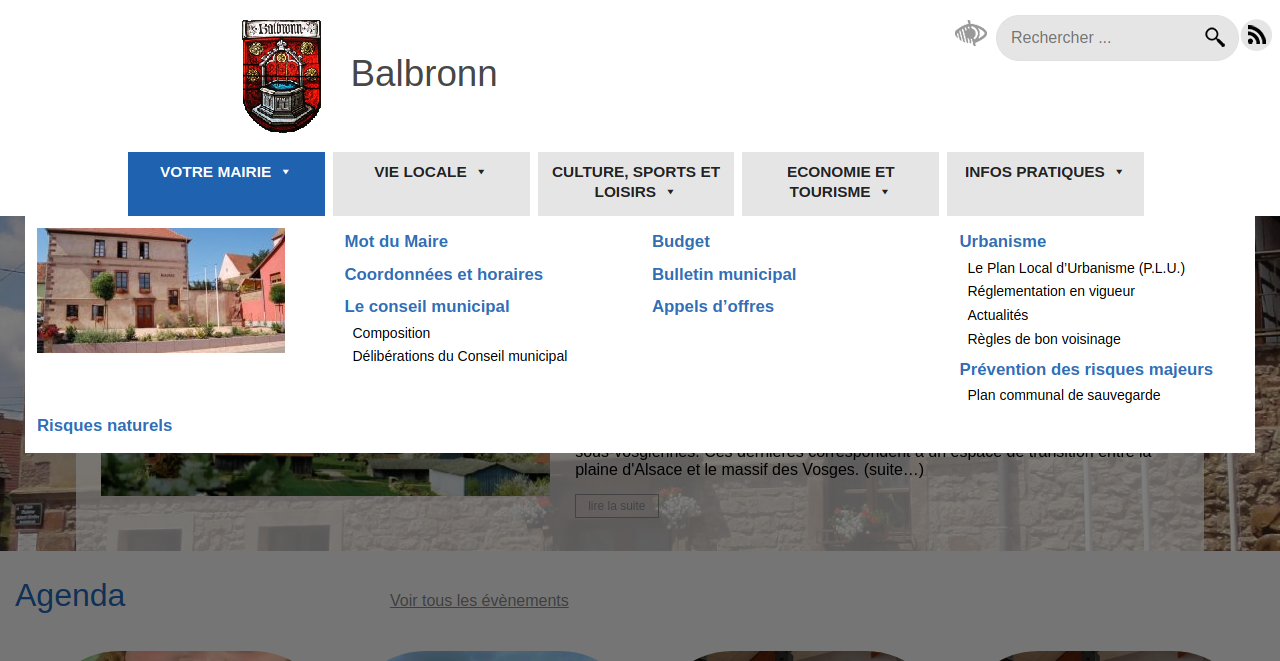Open the Budget link

(x=681, y=241)
